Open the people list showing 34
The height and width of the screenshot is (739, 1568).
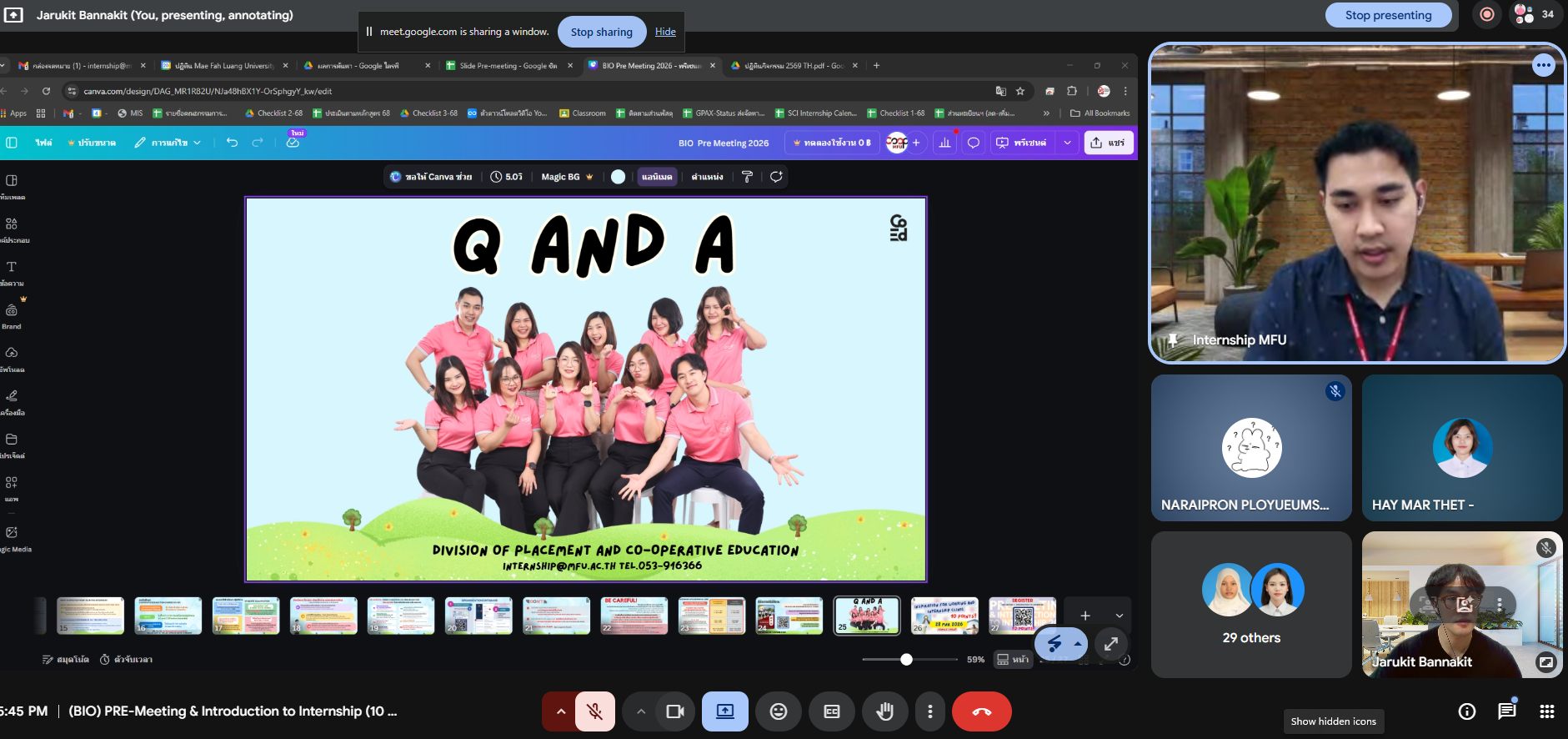(x=1534, y=14)
